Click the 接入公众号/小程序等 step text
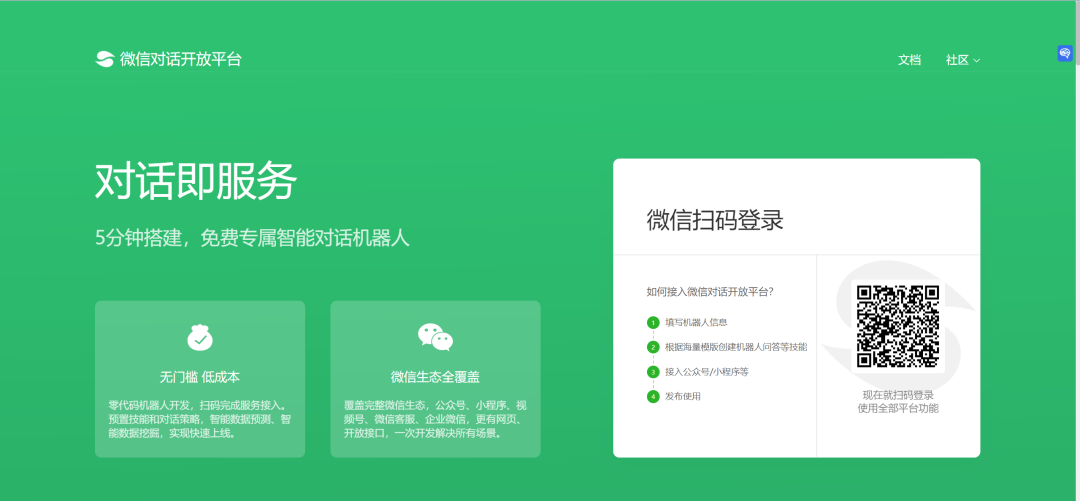The width and height of the screenshot is (1080, 501). coord(707,372)
